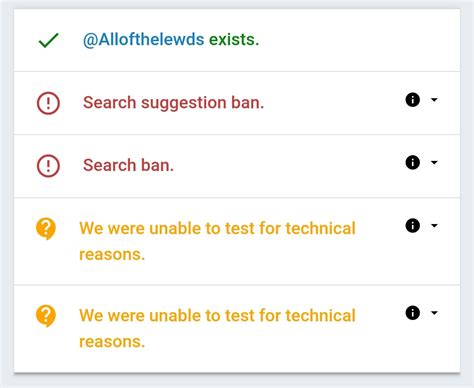Open info icon for Search suggestion ban

[x=413, y=100]
